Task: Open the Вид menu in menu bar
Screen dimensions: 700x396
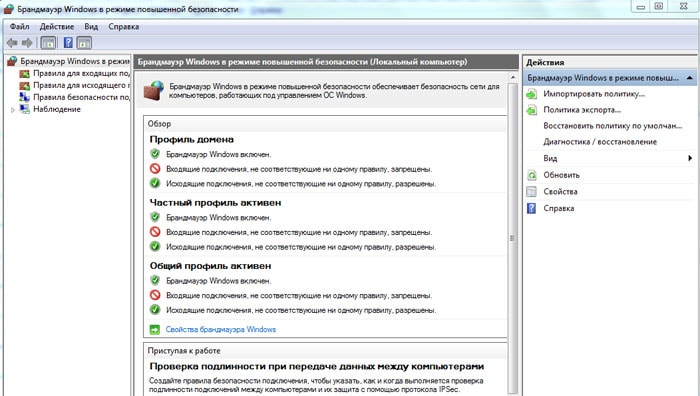Action: 91,27
